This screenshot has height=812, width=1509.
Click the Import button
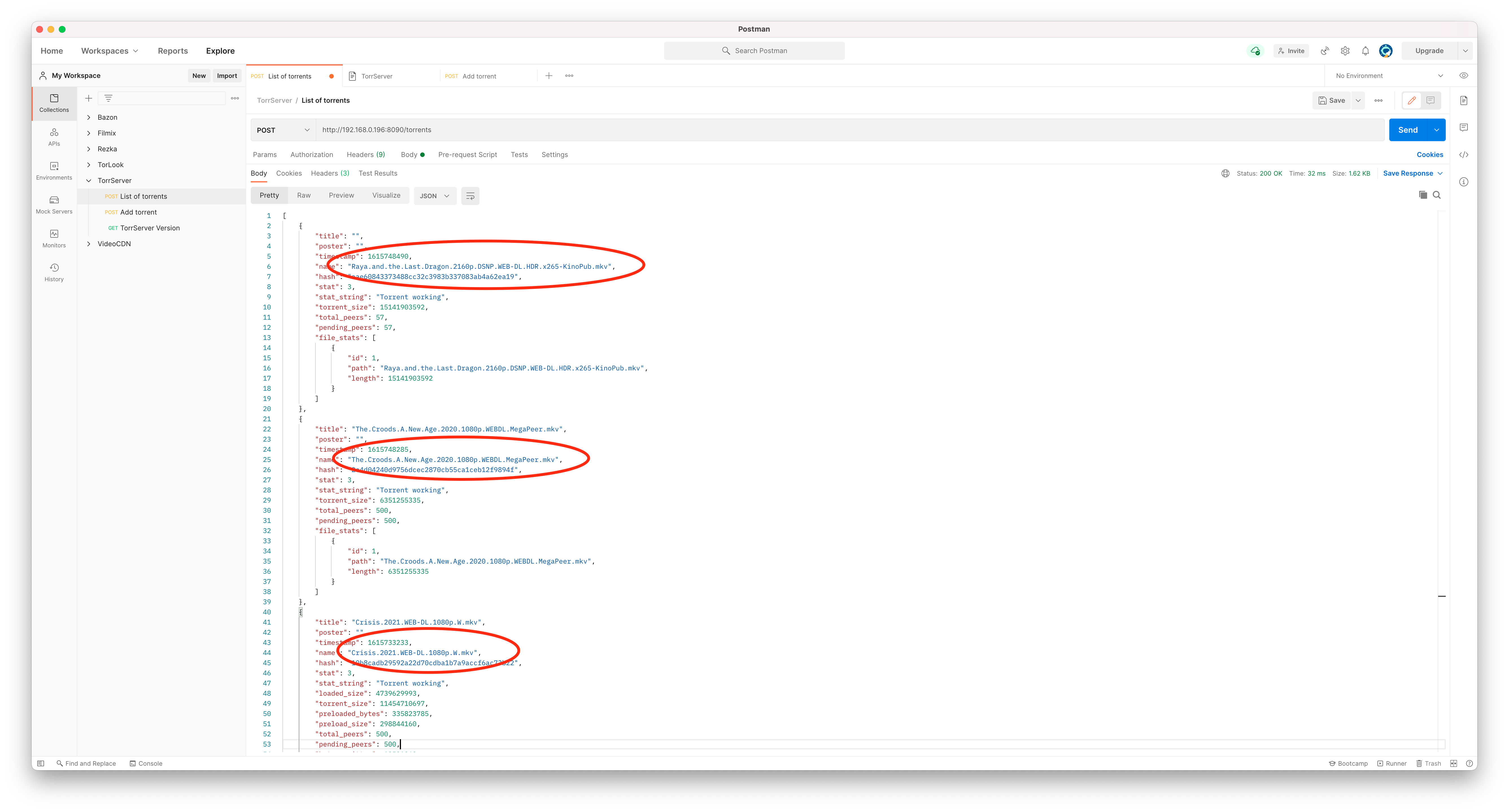click(227, 76)
